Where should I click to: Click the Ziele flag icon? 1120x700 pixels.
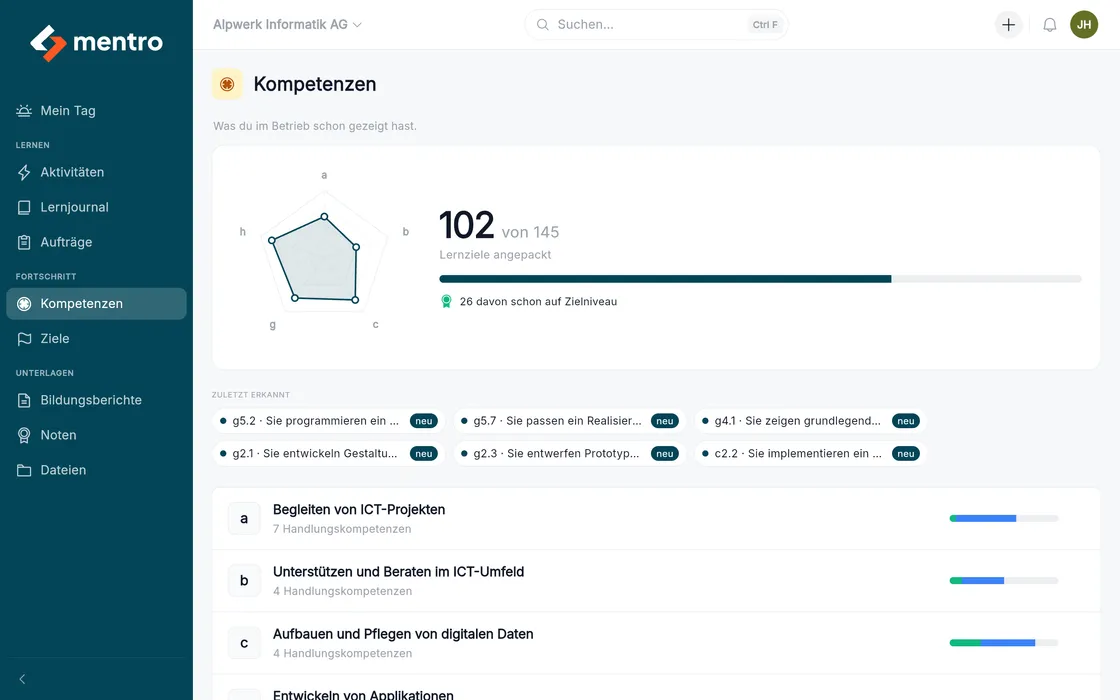[24, 339]
